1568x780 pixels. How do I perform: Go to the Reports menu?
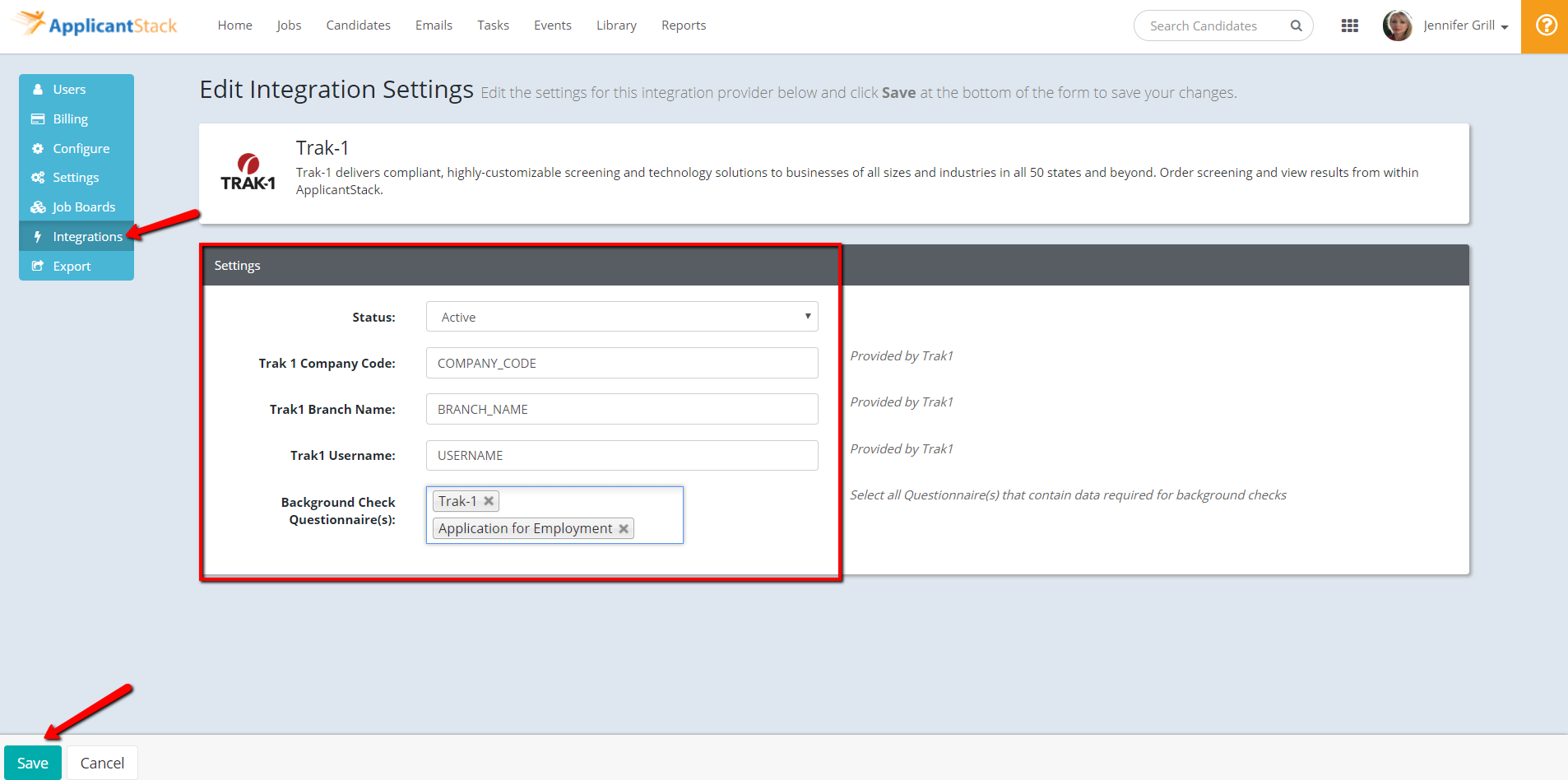[683, 26]
